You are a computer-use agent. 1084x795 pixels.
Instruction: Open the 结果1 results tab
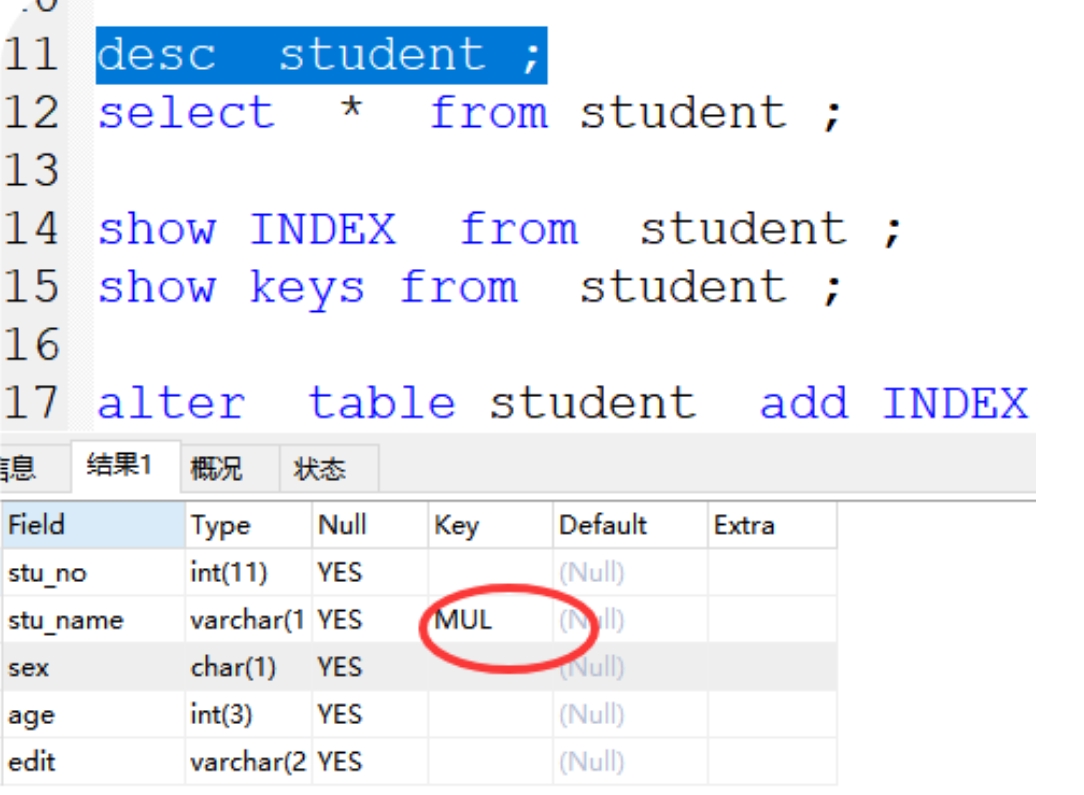click(125, 467)
